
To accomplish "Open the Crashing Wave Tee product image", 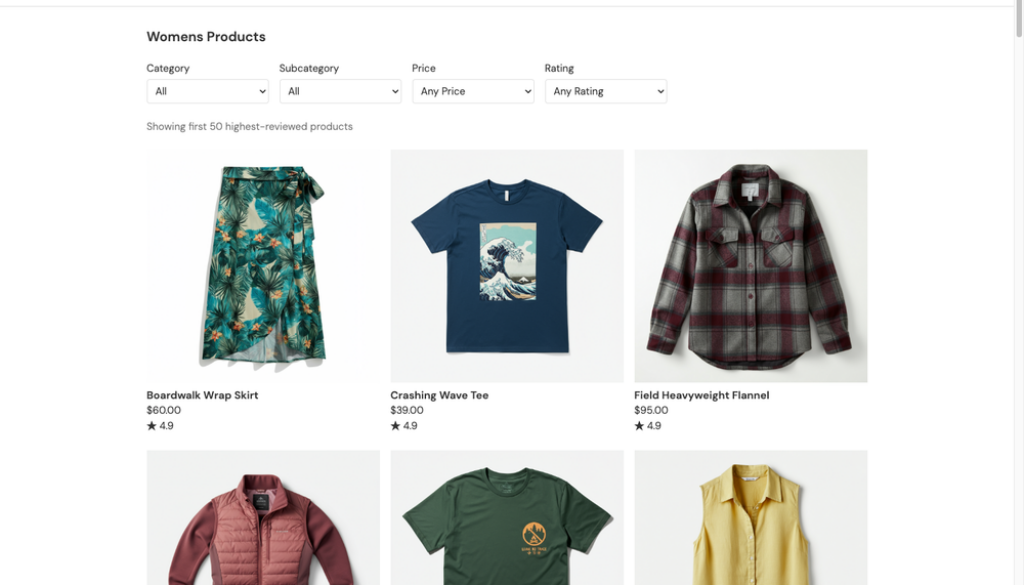I will point(506,266).
